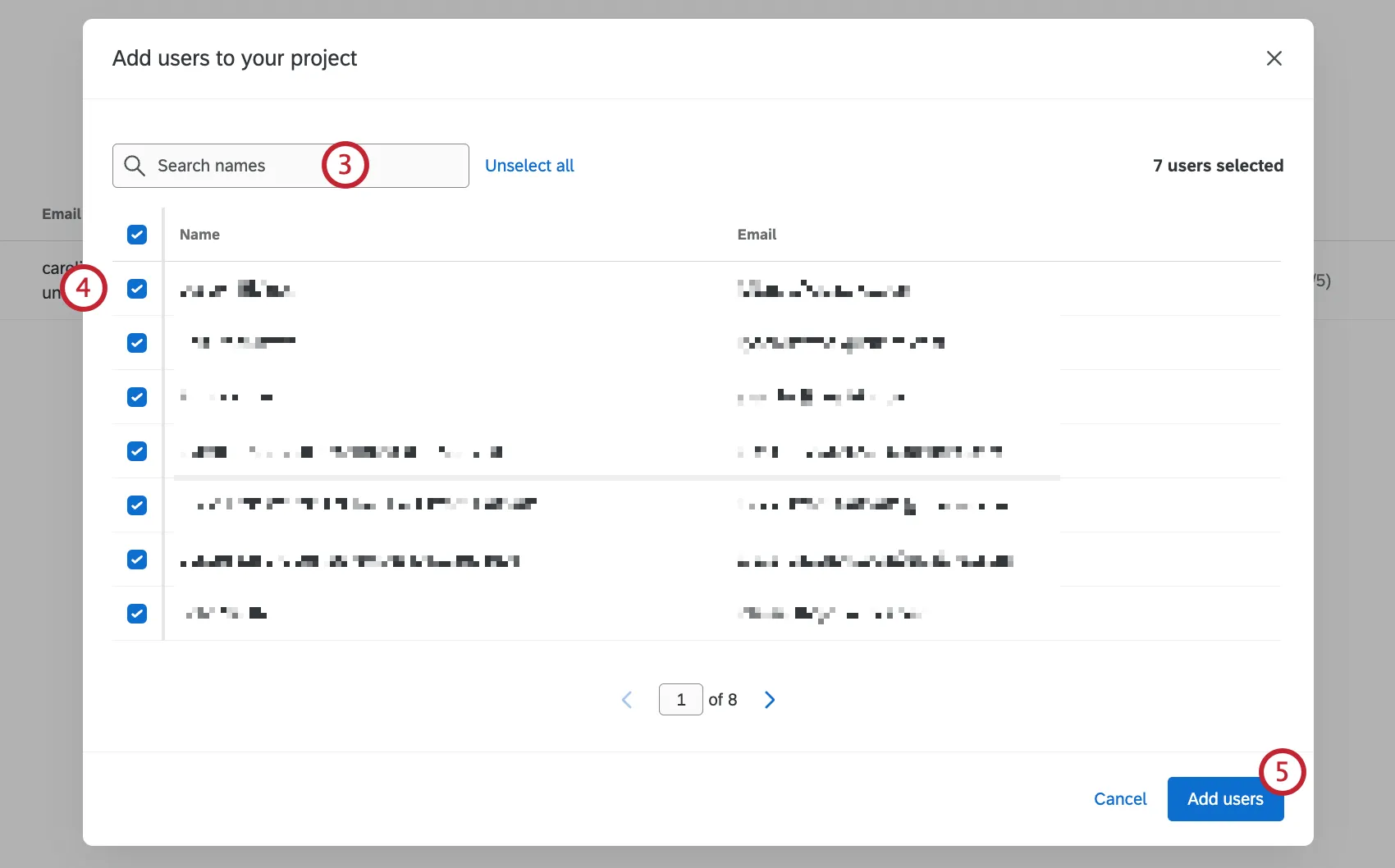This screenshot has height=868, width=1395.
Task: Click the 7 users selected label
Action: tap(1218, 165)
